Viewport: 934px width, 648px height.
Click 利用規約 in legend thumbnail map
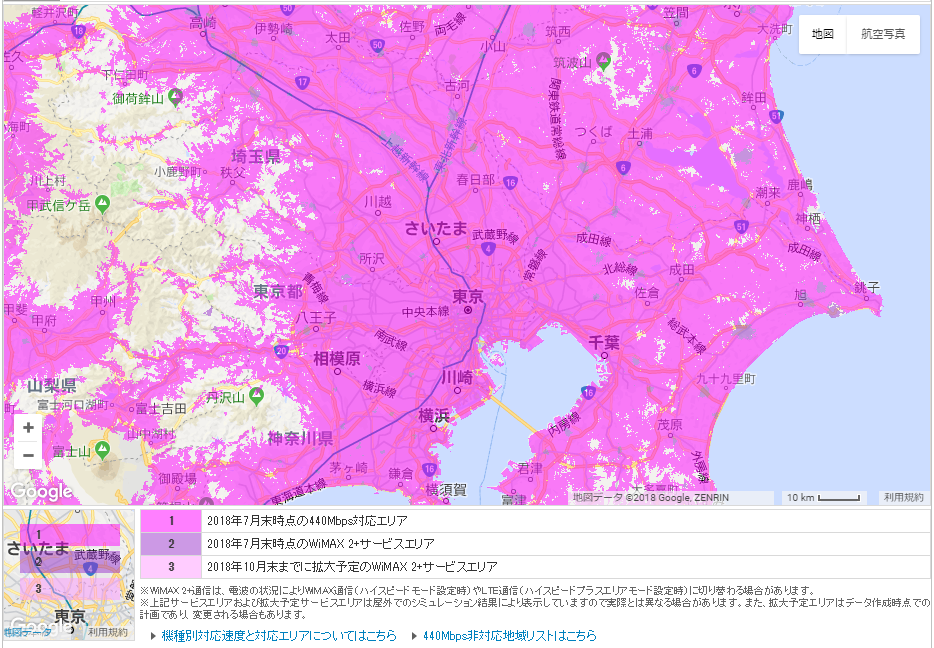coord(108,632)
